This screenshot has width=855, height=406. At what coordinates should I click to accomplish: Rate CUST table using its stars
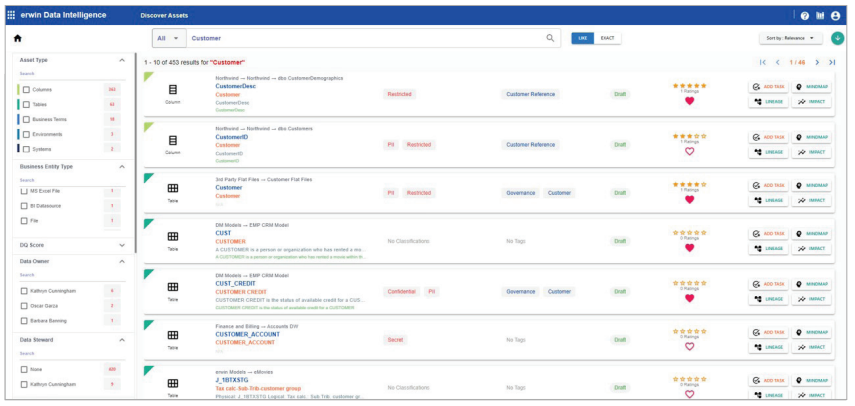tap(689, 233)
